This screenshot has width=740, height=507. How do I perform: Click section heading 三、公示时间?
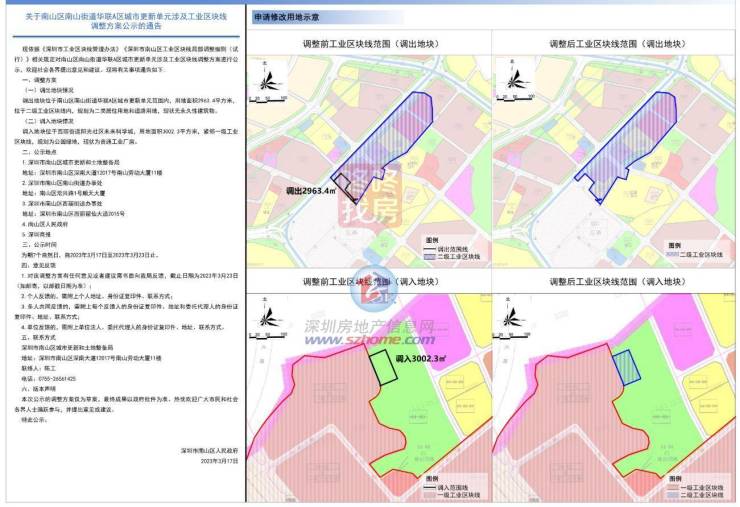point(39,245)
